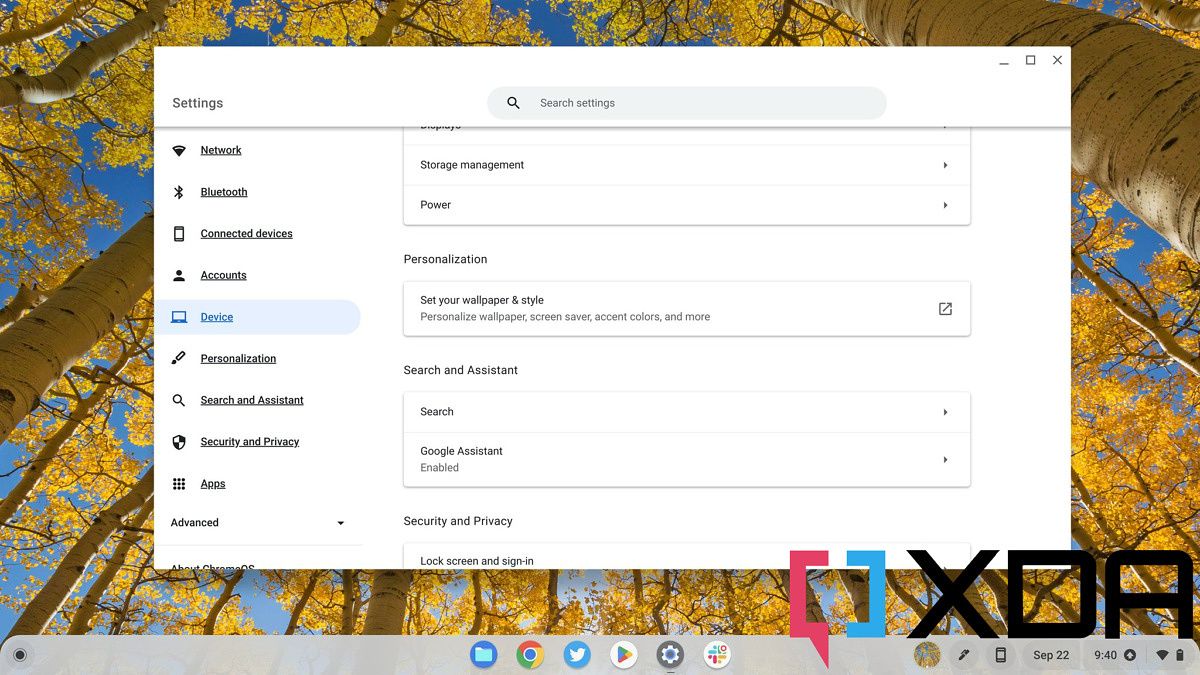Open Phone Hub from the system tray
Image resolution: width=1200 pixels, height=675 pixels.
(999, 655)
